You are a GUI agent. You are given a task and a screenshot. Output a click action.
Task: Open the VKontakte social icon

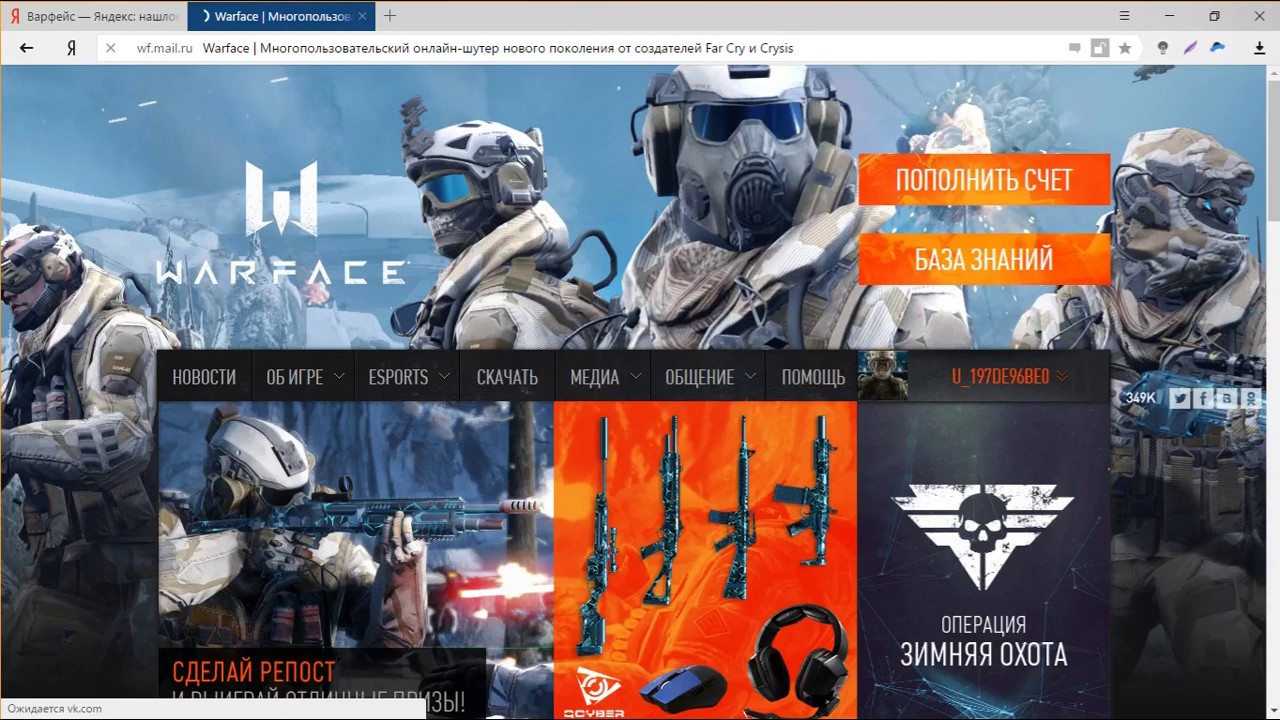tap(1228, 398)
